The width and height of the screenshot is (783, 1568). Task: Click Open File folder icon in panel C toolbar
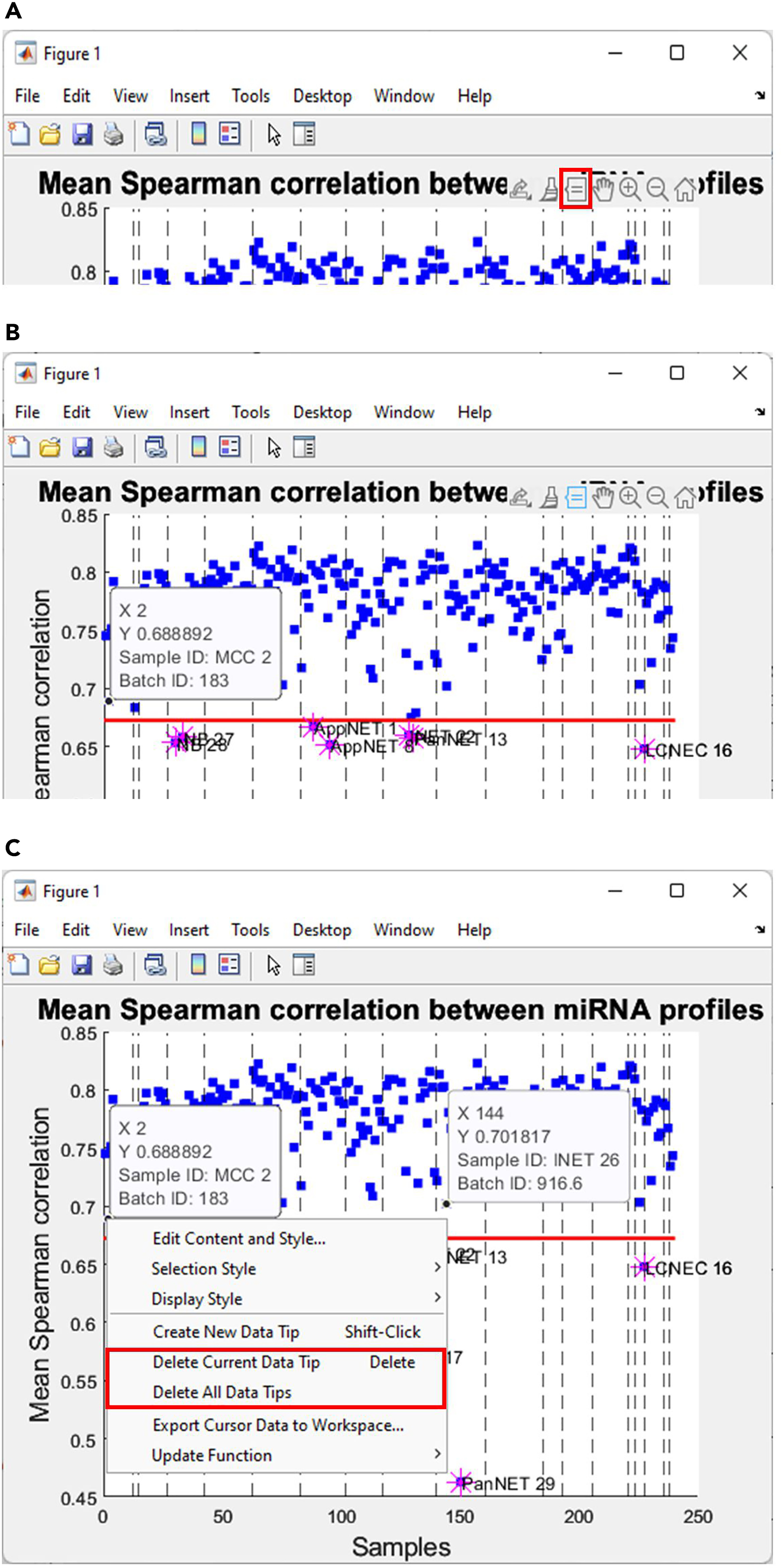50,965
